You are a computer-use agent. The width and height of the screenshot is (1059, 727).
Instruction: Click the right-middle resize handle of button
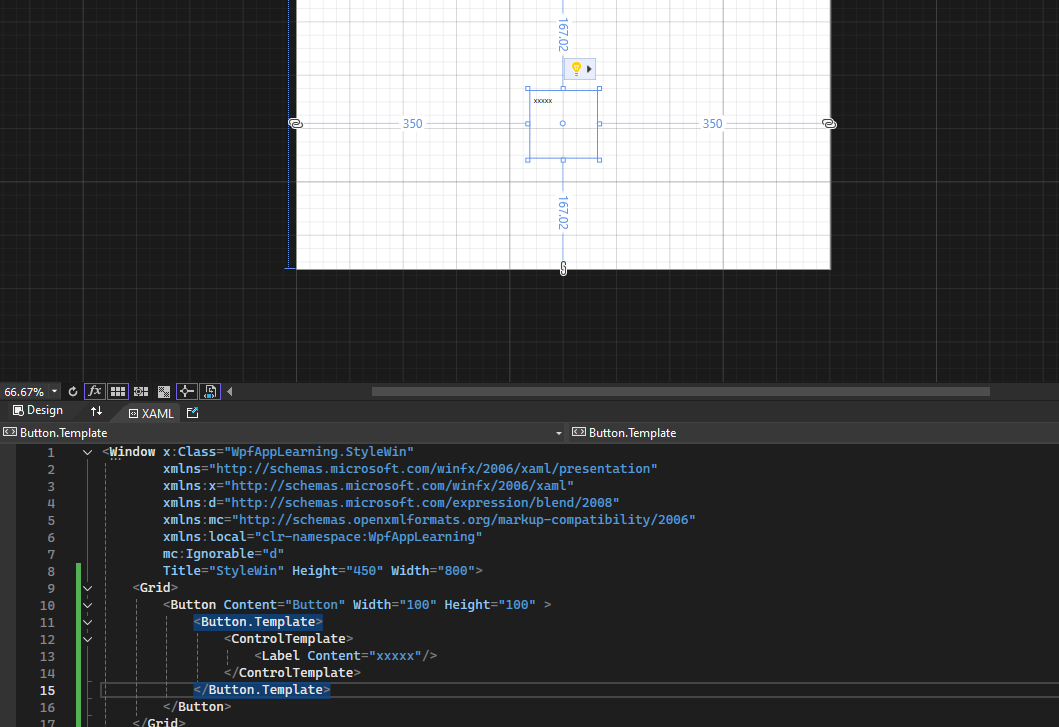click(599, 124)
